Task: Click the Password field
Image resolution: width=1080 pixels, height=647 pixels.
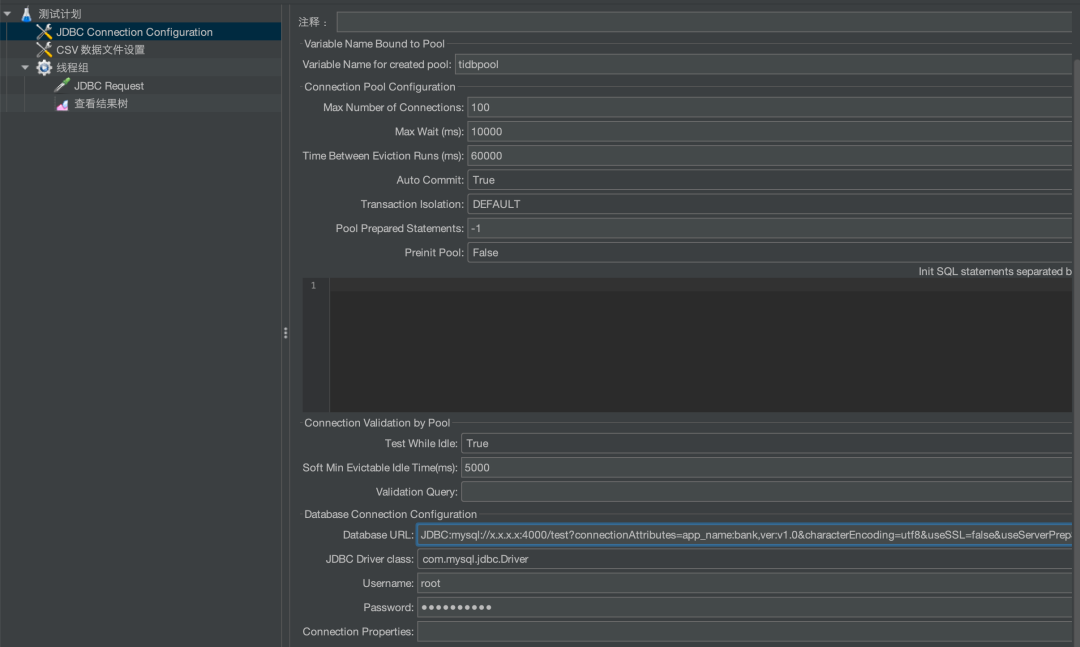Action: [x=744, y=607]
